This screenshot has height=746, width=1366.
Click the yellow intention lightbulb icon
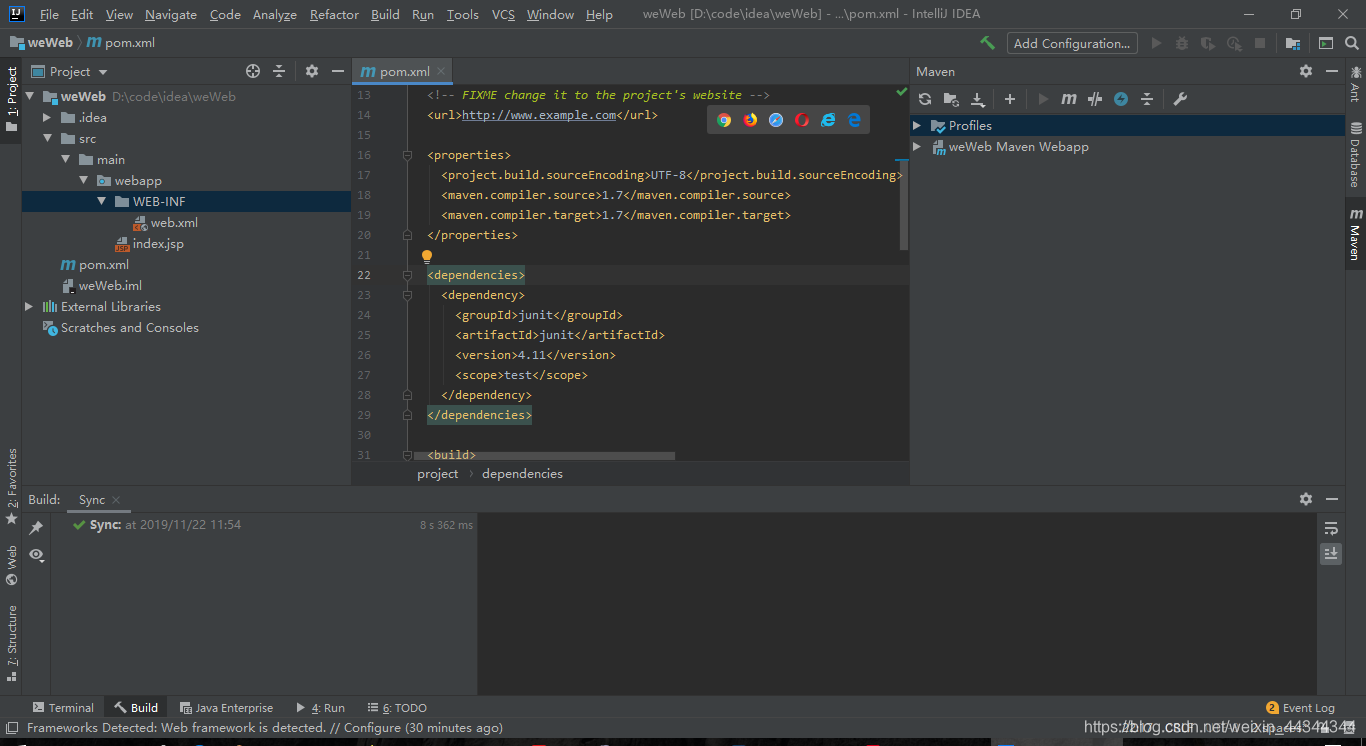tap(427, 256)
